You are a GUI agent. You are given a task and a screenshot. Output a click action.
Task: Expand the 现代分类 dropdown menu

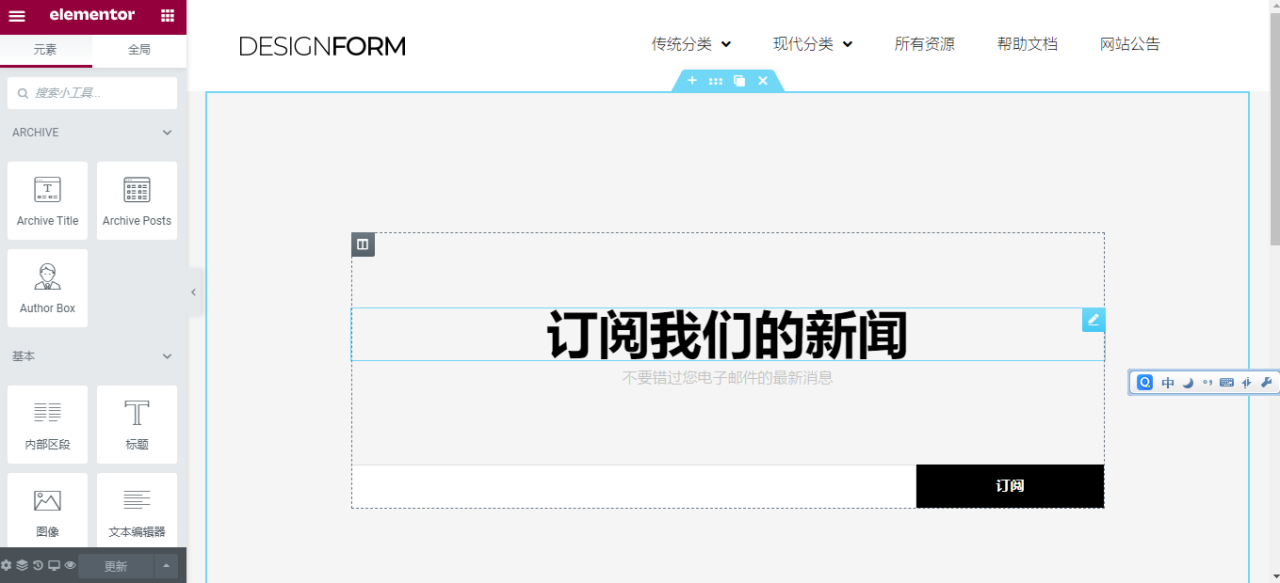point(813,44)
